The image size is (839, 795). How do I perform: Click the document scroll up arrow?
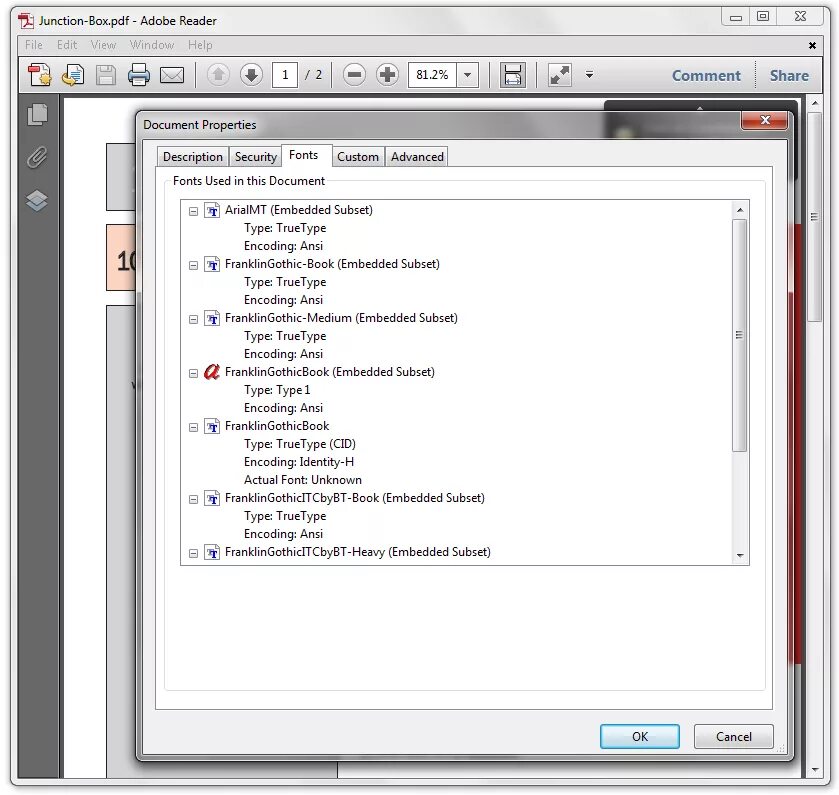coord(815,103)
